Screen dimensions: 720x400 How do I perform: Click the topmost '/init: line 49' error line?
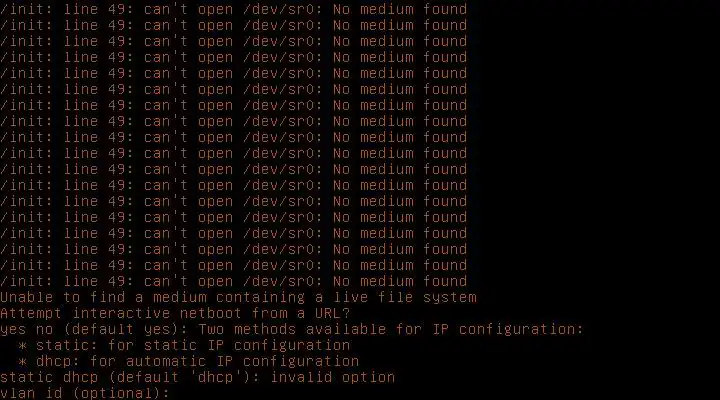pos(233,9)
